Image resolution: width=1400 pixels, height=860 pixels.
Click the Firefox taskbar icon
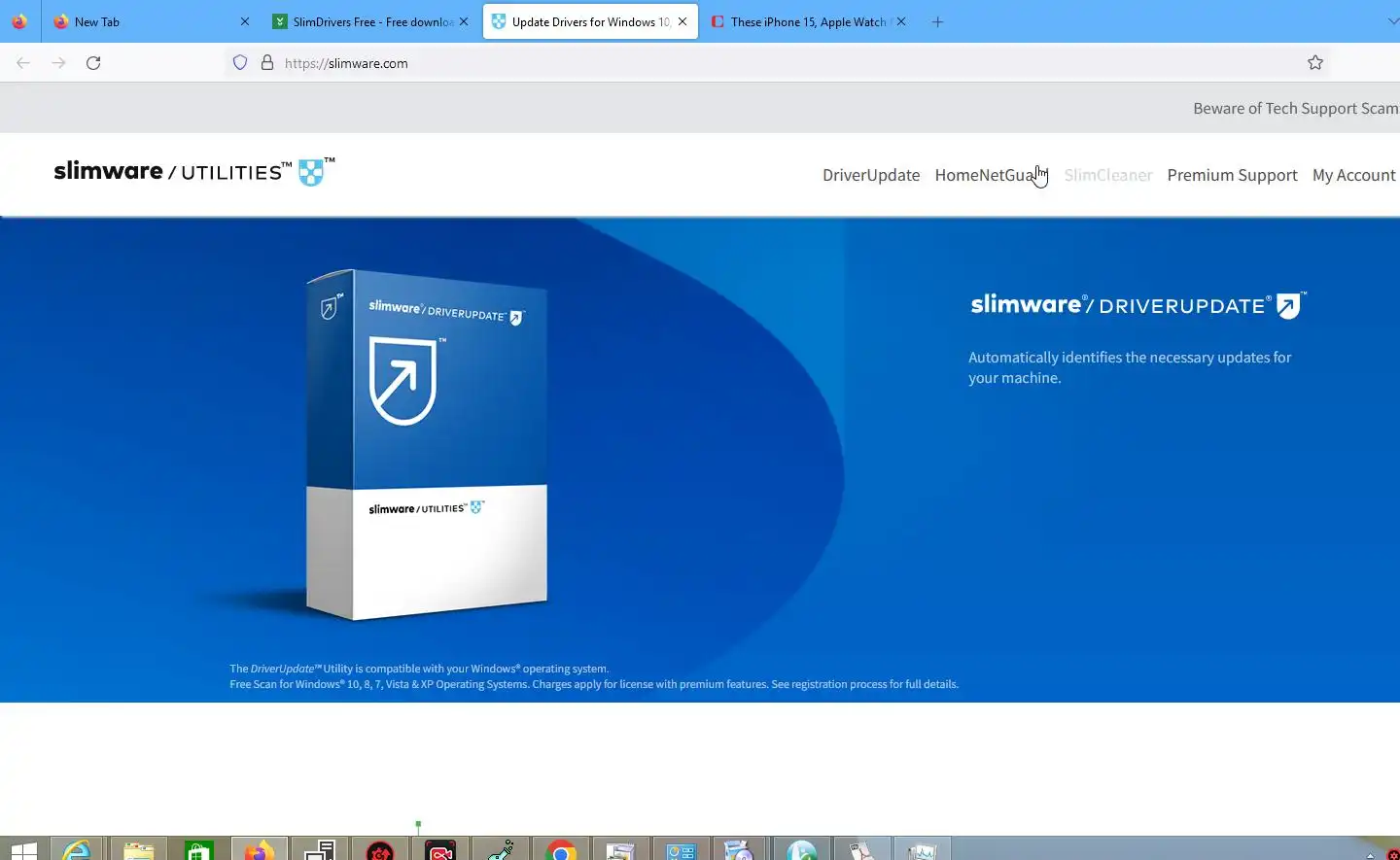coord(259,850)
